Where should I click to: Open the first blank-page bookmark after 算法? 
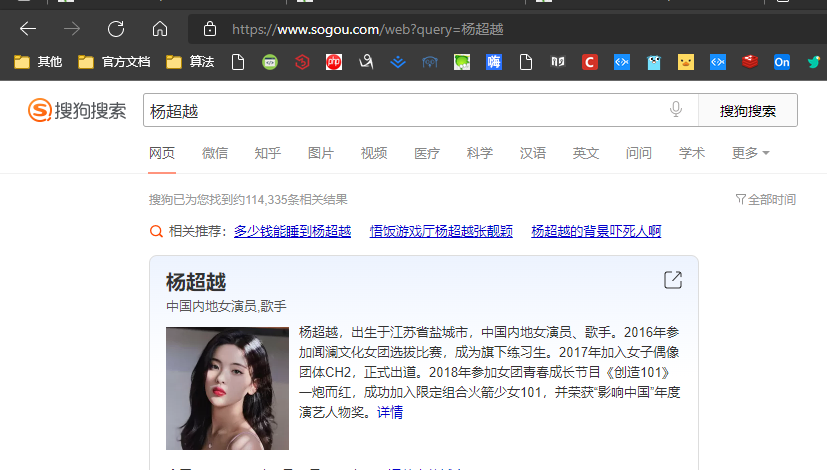(238, 62)
